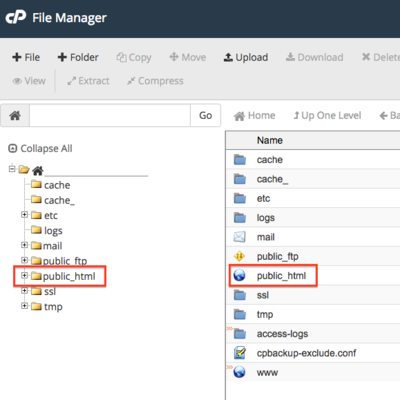Viewport: 400px width, 400px height.
Task: Click the mail envelope icon in file list
Action: point(240,237)
